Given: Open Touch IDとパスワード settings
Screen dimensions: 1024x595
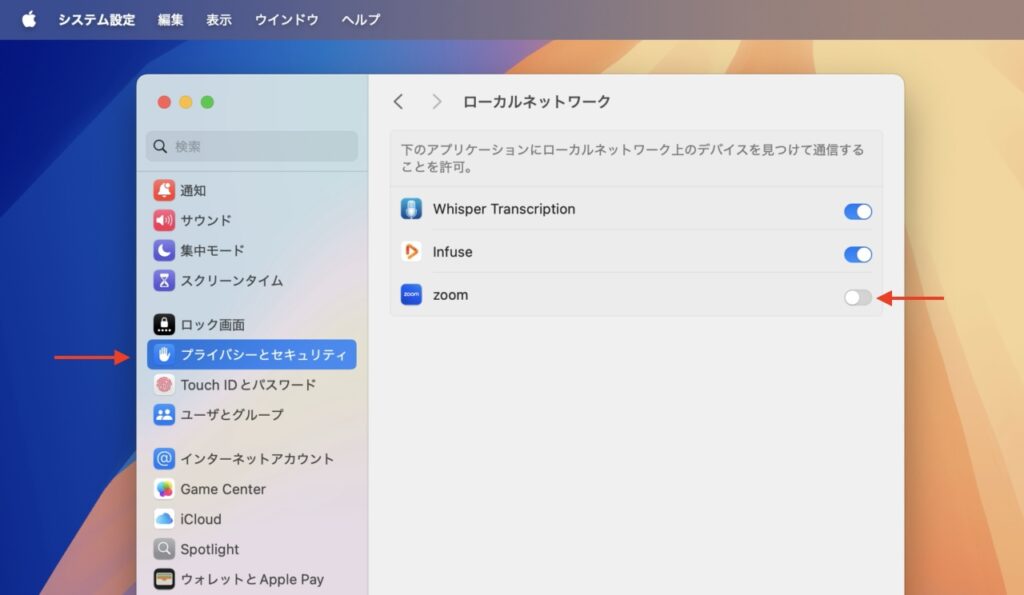Looking at the screenshot, I should (x=165, y=384).
